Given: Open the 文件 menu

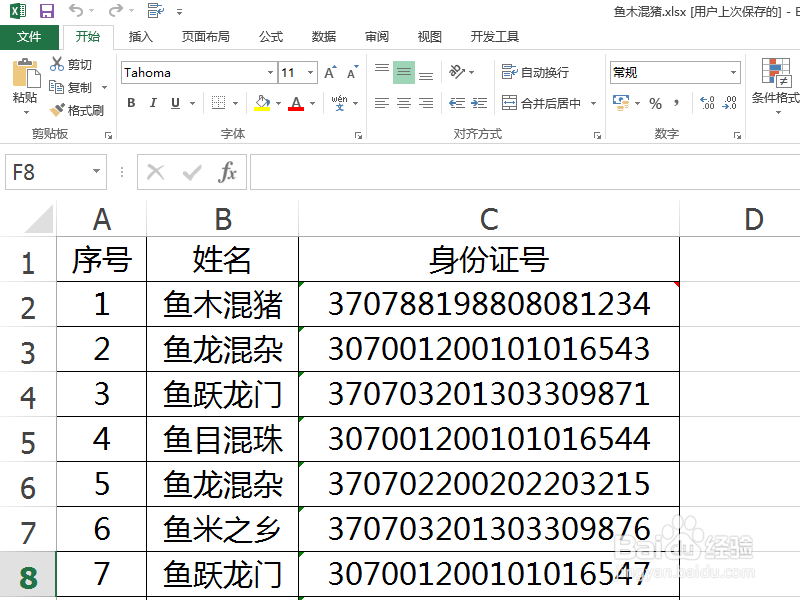Looking at the screenshot, I should point(30,36).
